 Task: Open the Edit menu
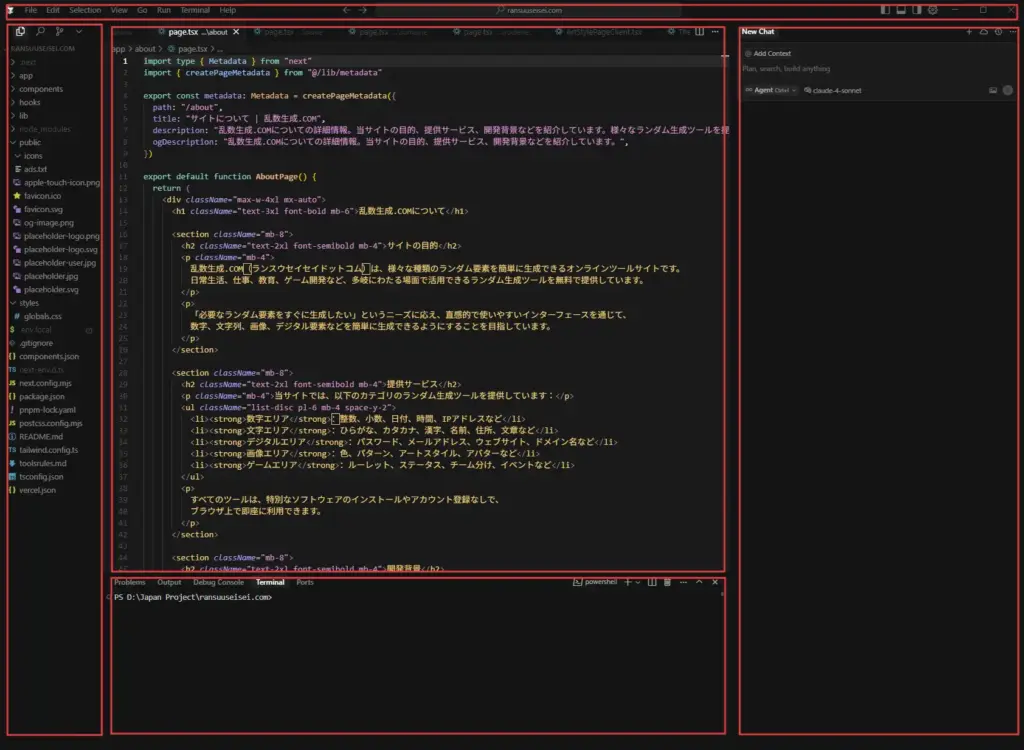coord(53,10)
